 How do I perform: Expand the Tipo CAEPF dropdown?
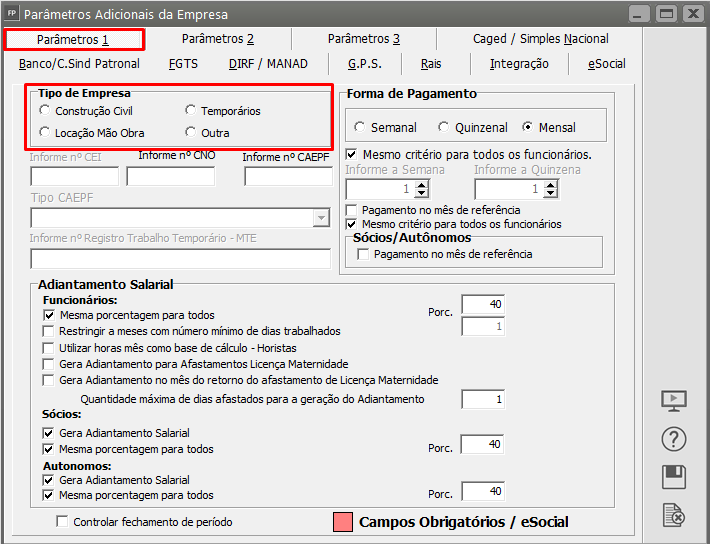[x=320, y=218]
